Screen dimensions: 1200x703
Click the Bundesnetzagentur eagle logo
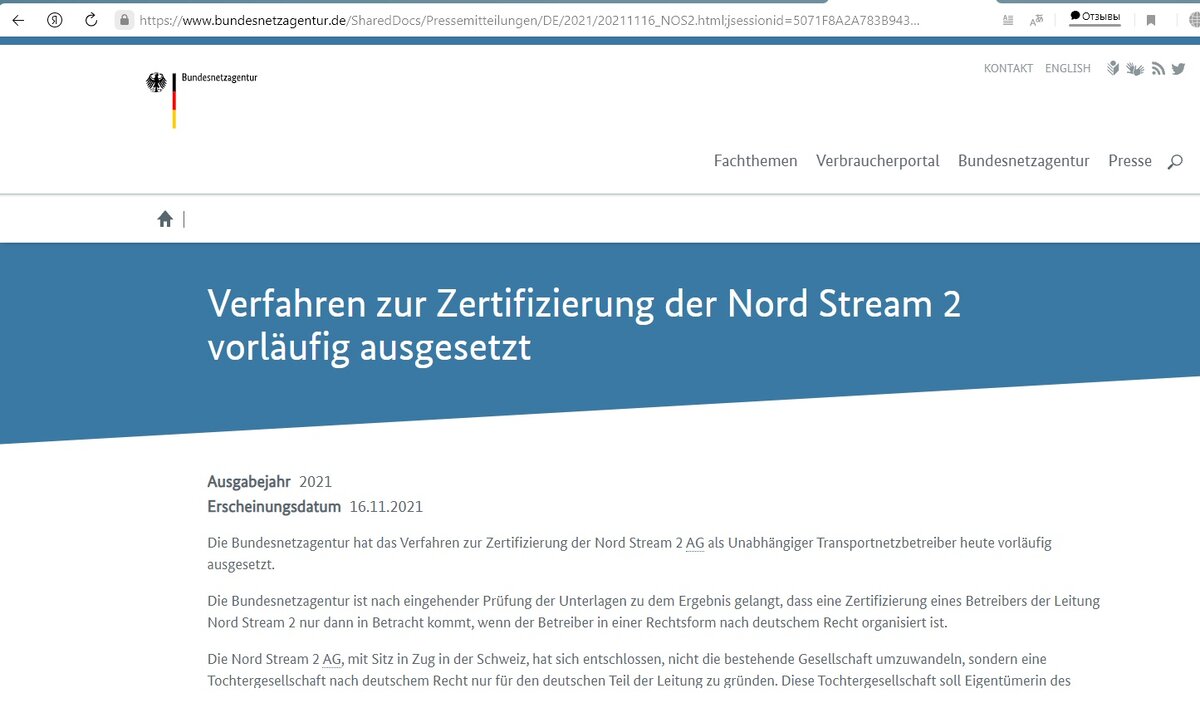(x=156, y=84)
